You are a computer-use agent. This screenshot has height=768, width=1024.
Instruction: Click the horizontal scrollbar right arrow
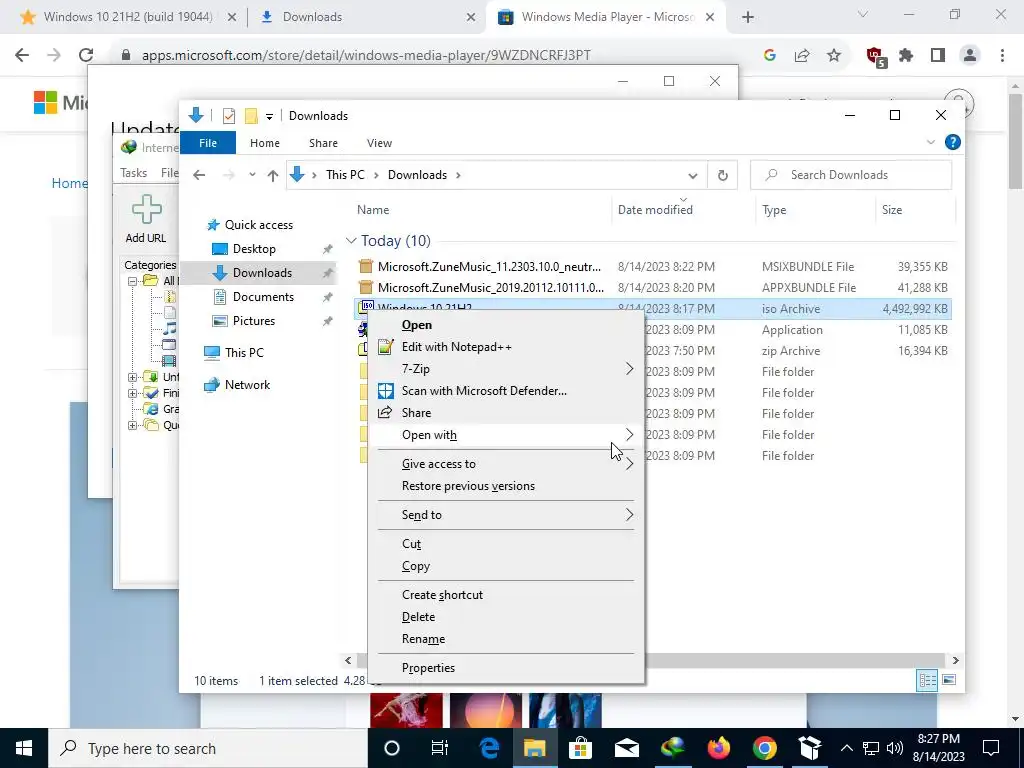pos(955,660)
